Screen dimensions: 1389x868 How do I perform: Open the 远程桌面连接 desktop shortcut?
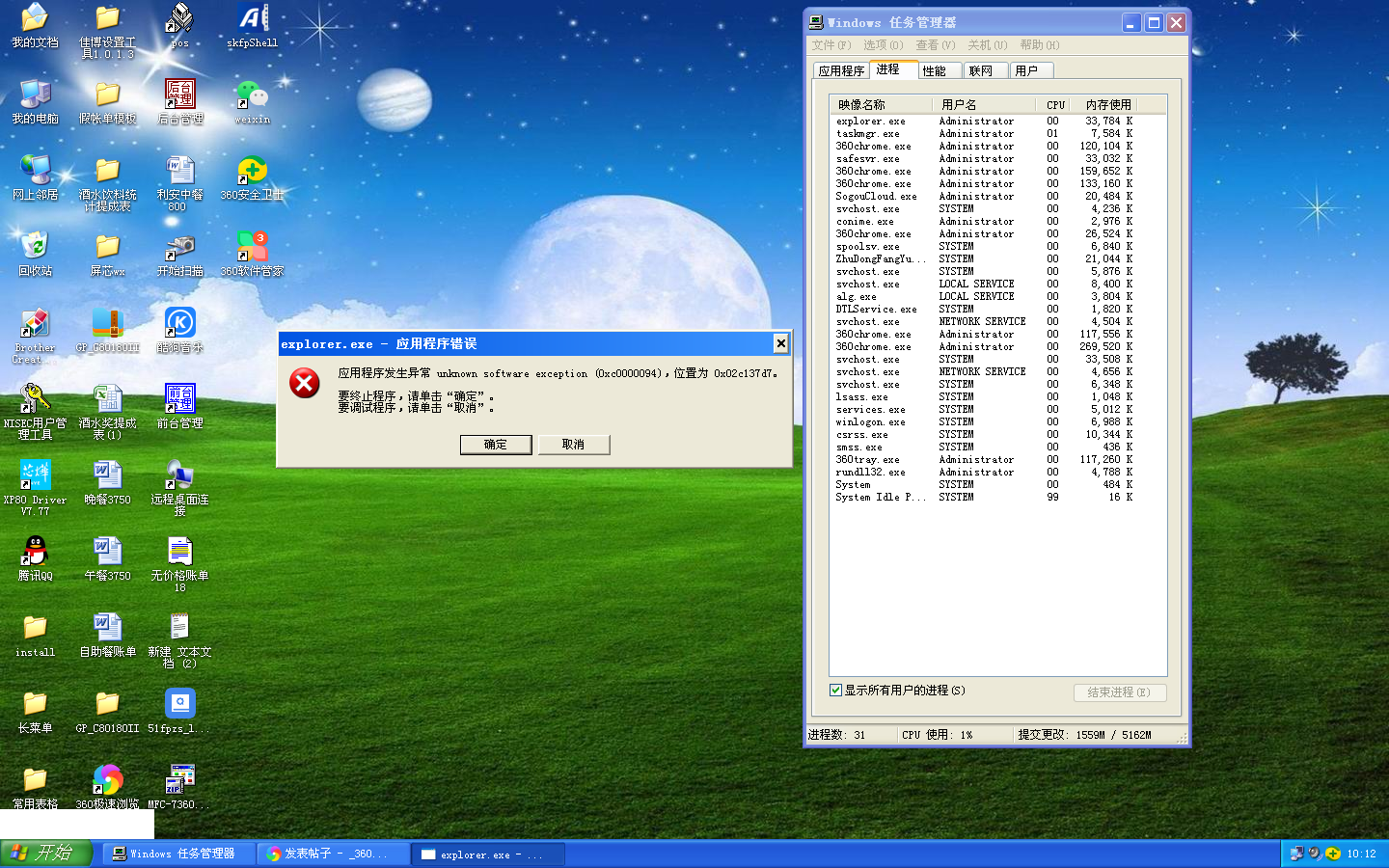pos(180,488)
